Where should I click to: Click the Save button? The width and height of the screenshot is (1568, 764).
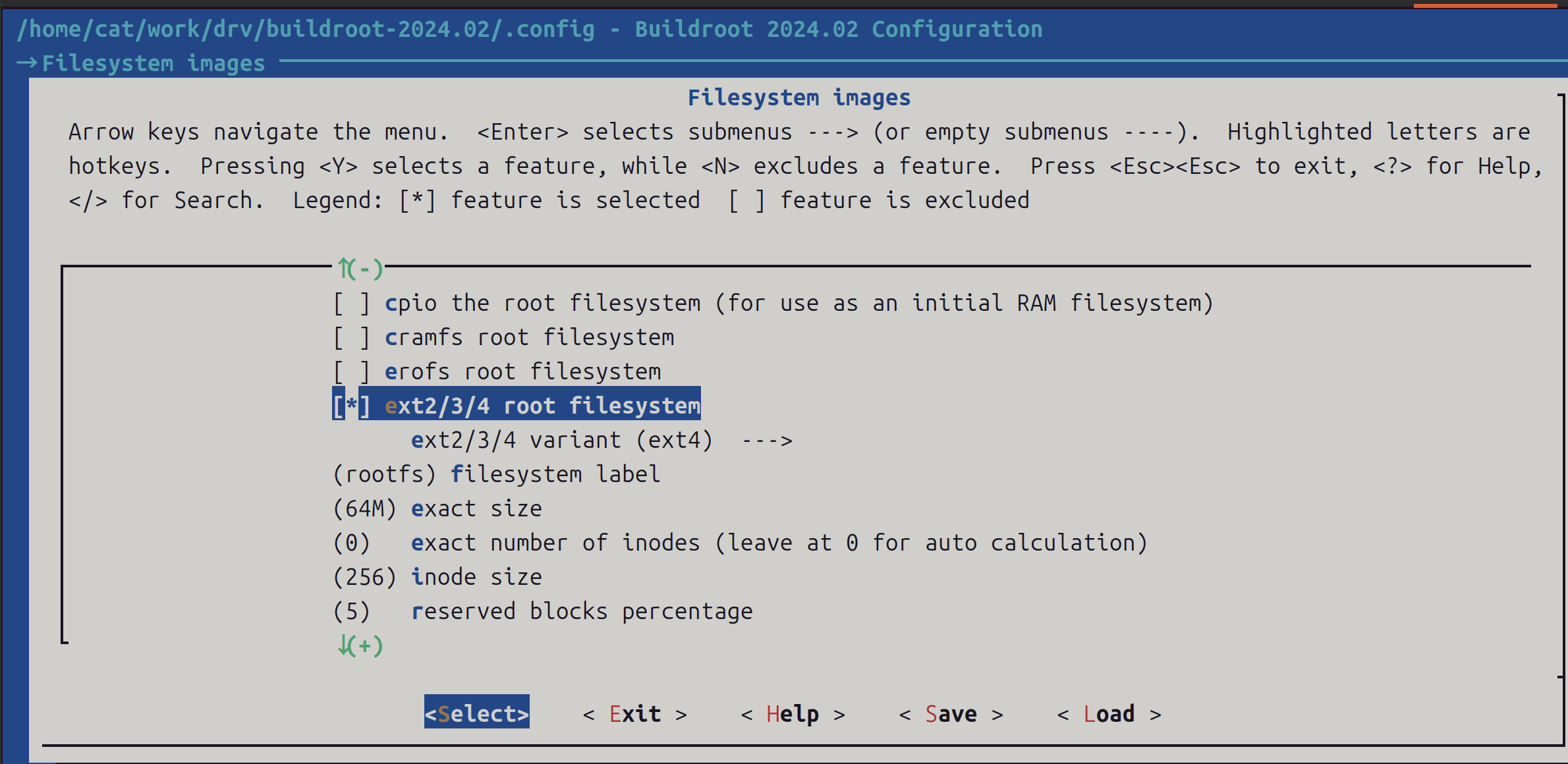point(951,714)
